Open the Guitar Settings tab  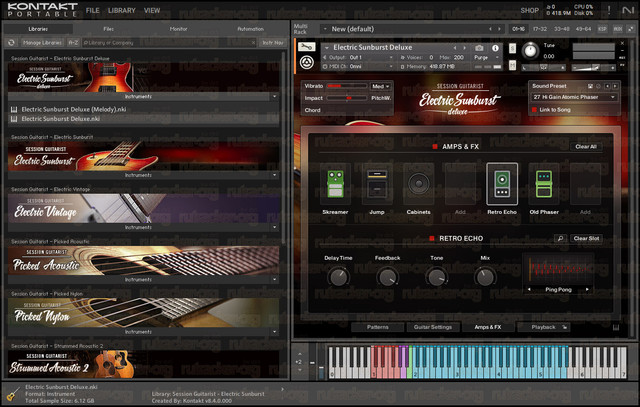433,327
